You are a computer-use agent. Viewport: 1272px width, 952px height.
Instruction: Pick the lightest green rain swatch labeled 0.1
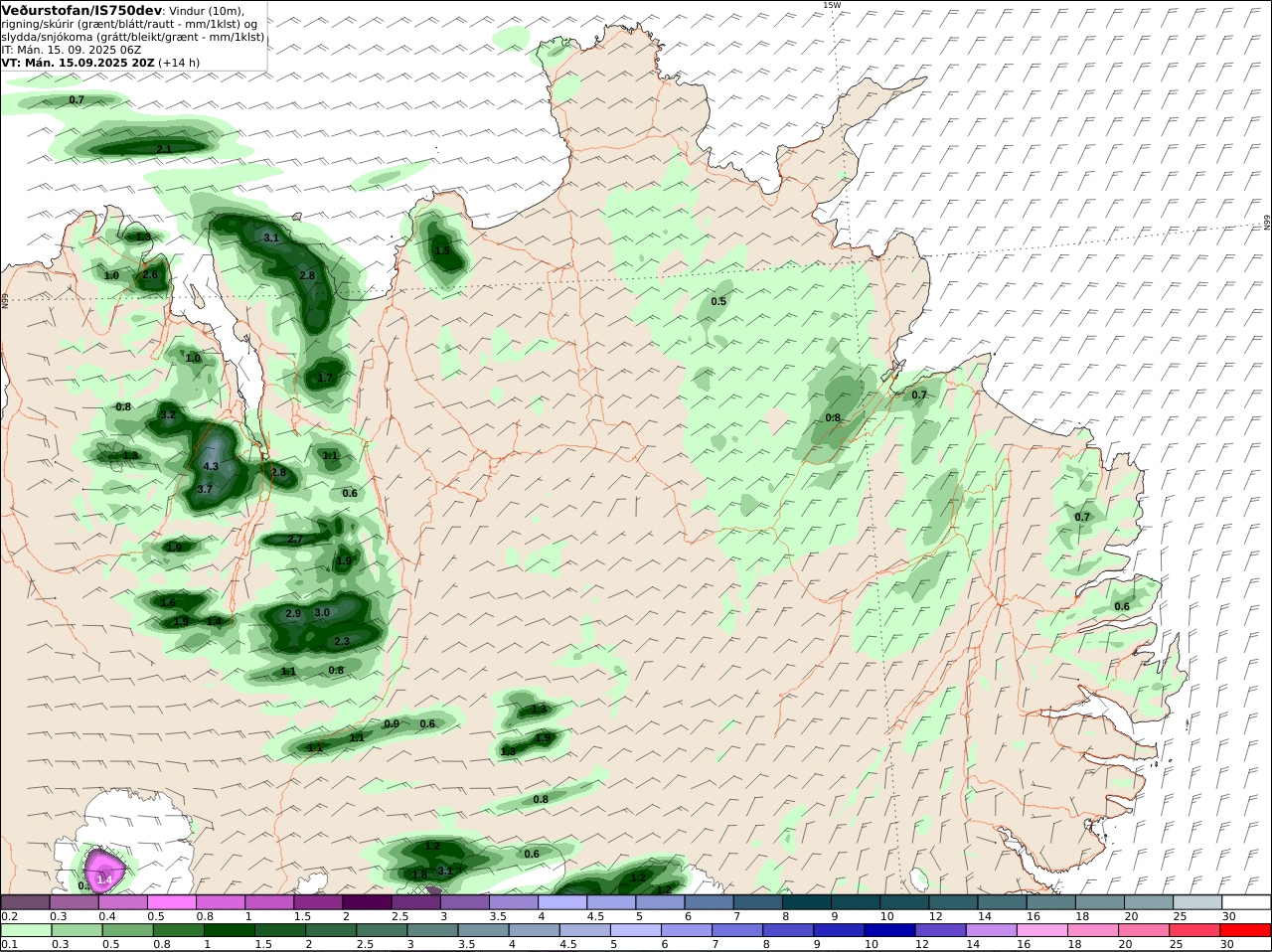point(25,930)
